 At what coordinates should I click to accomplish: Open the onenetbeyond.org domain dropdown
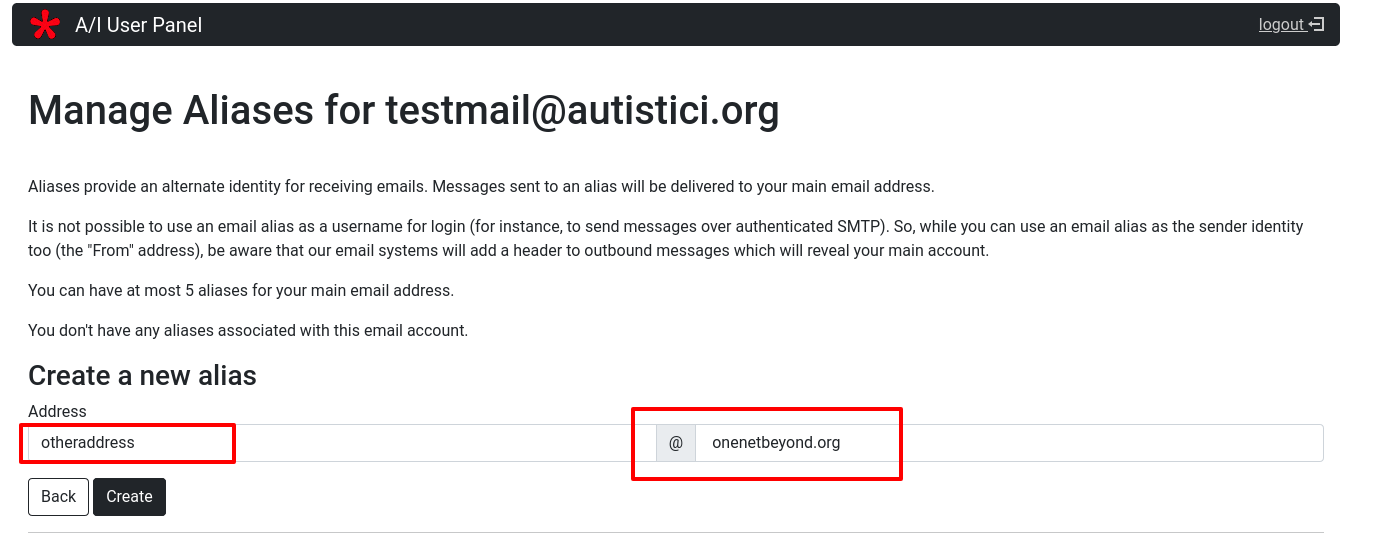pyautogui.click(x=1008, y=443)
